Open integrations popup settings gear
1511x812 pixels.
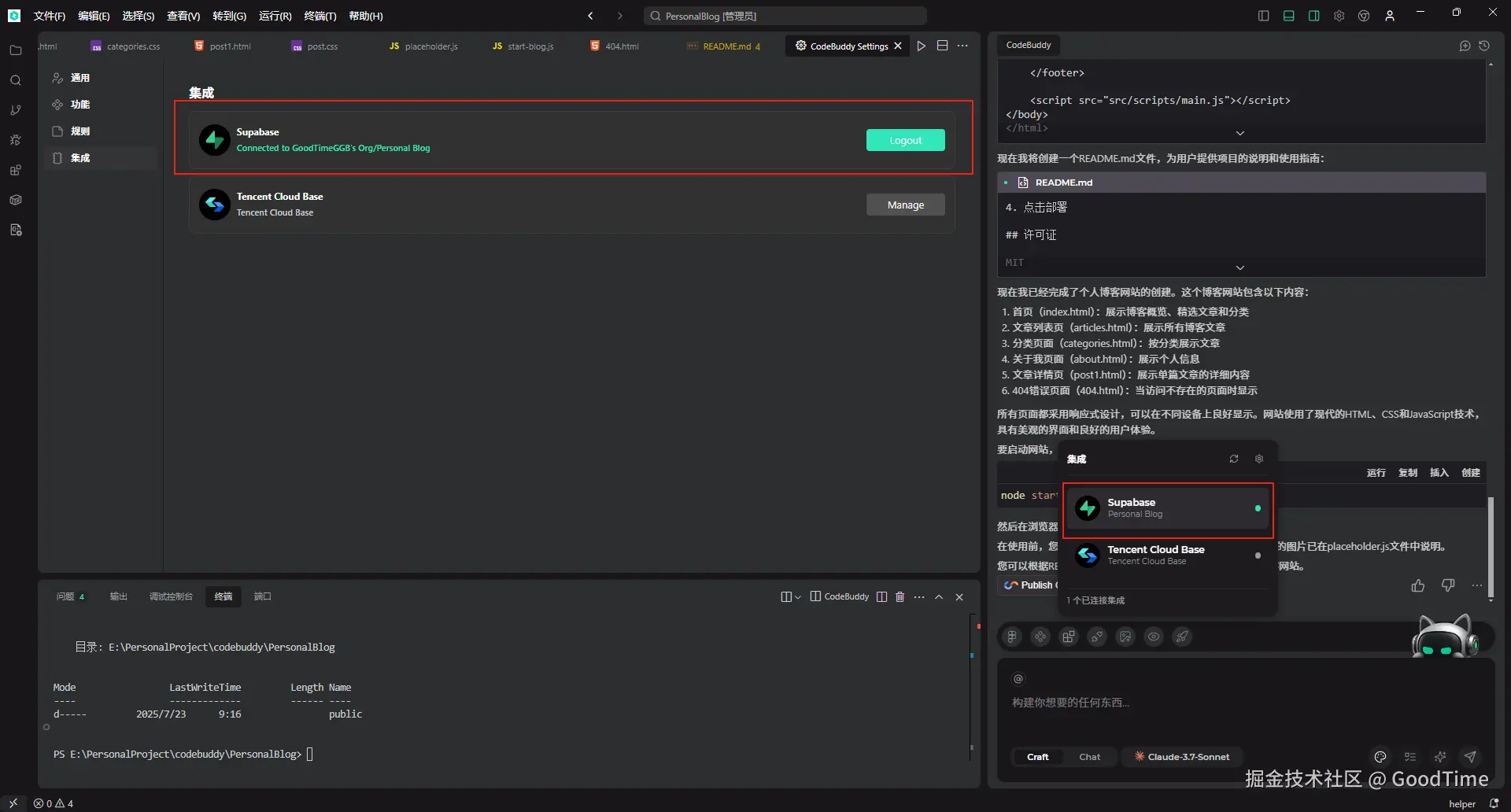pyautogui.click(x=1259, y=459)
